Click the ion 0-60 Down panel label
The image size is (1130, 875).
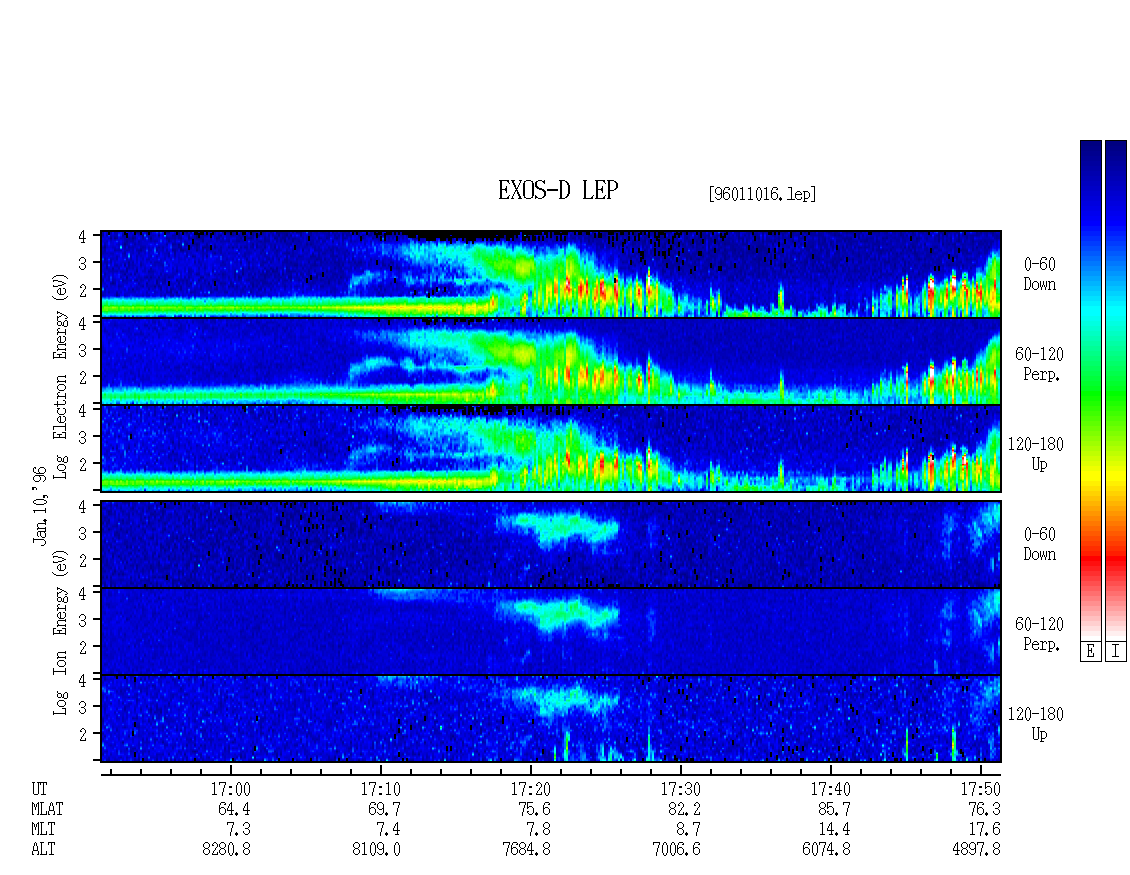(1039, 544)
